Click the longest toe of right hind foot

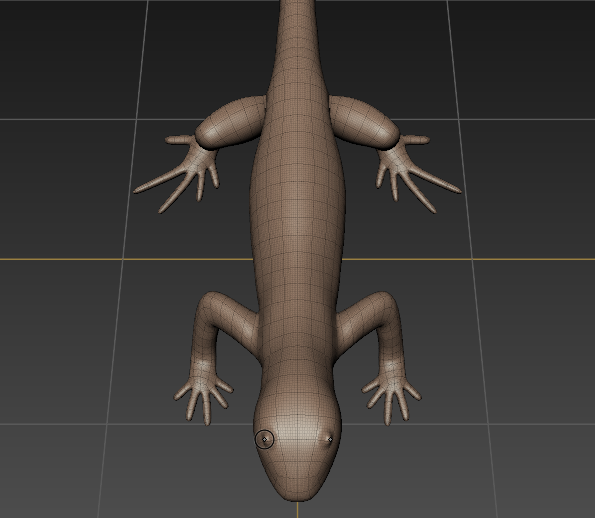coord(436,182)
